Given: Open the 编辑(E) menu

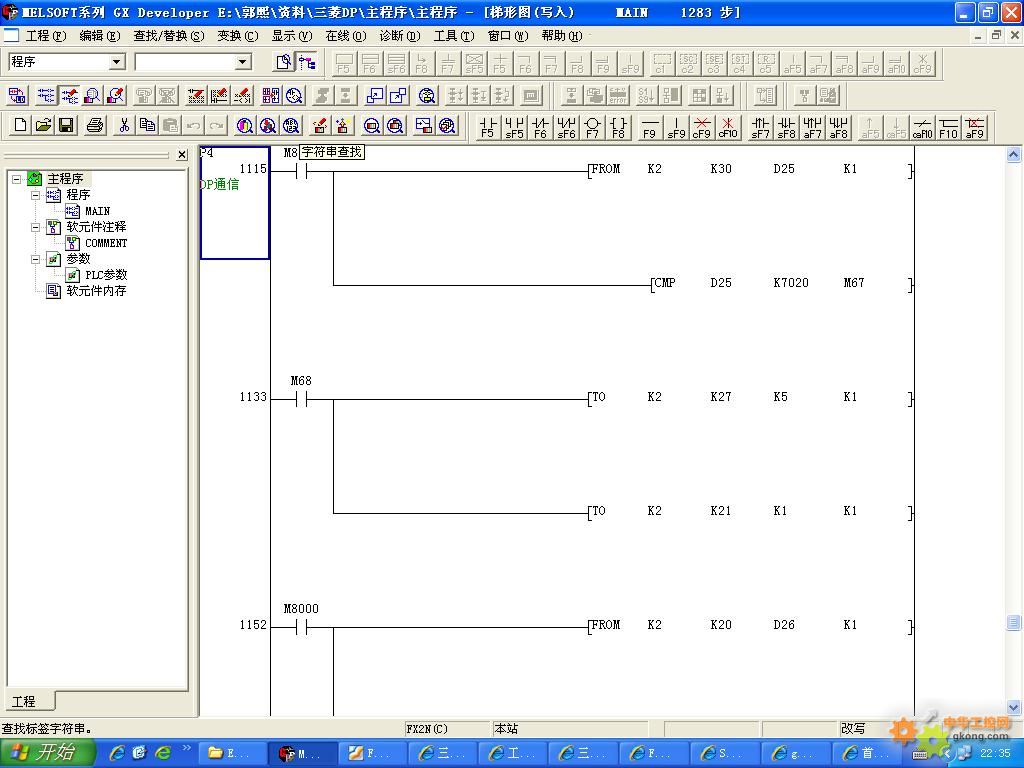Looking at the screenshot, I should click(x=100, y=36).
